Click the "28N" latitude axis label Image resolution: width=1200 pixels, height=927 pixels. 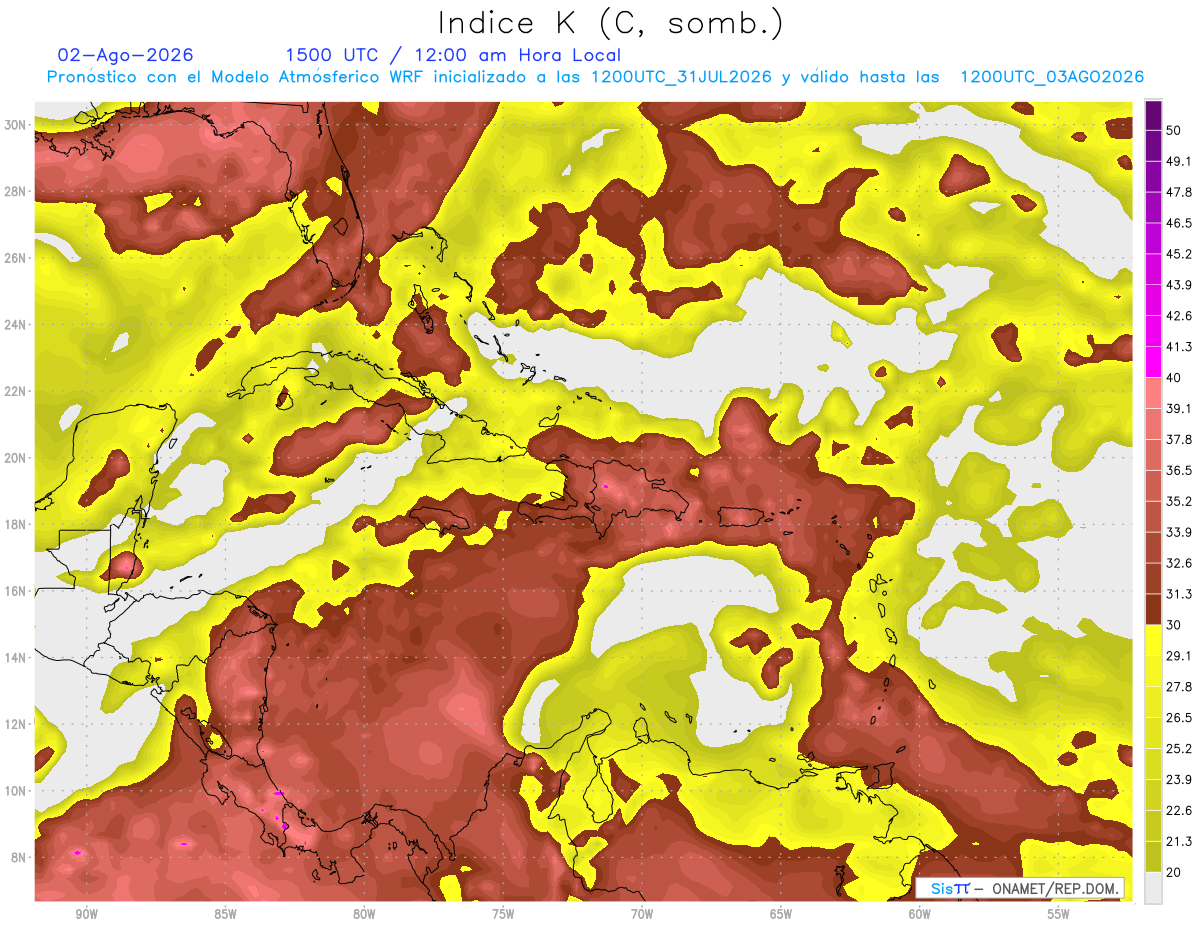[16, 191]
